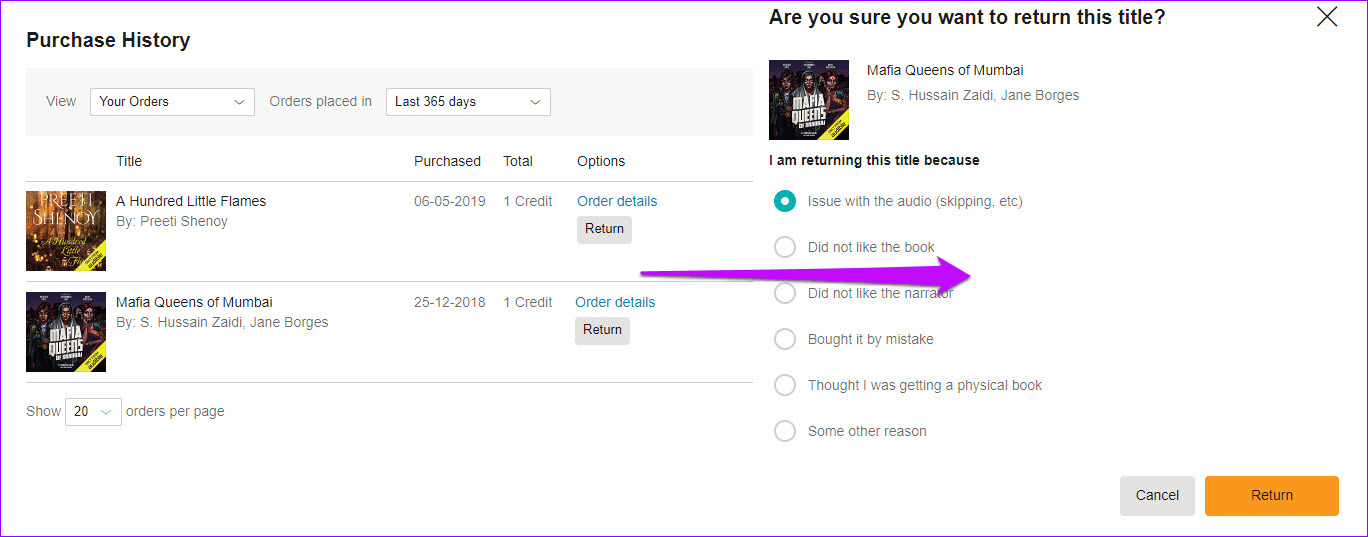Open Order details for Mafia Queens of Mumbai

coord(615,302)
